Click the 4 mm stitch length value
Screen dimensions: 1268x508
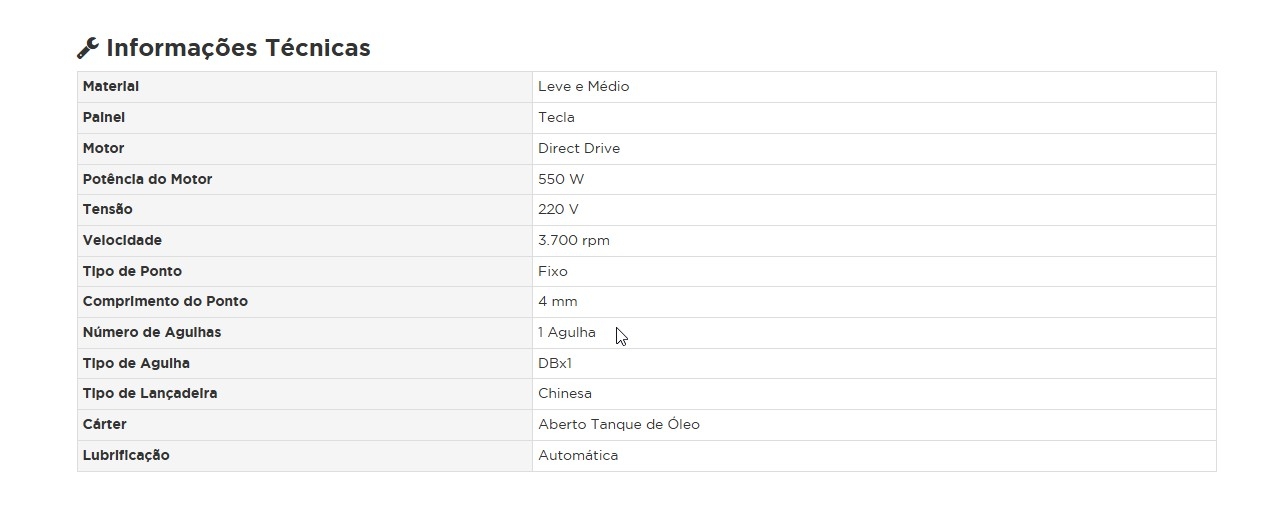pyautogui.click(x=558, y=301)
